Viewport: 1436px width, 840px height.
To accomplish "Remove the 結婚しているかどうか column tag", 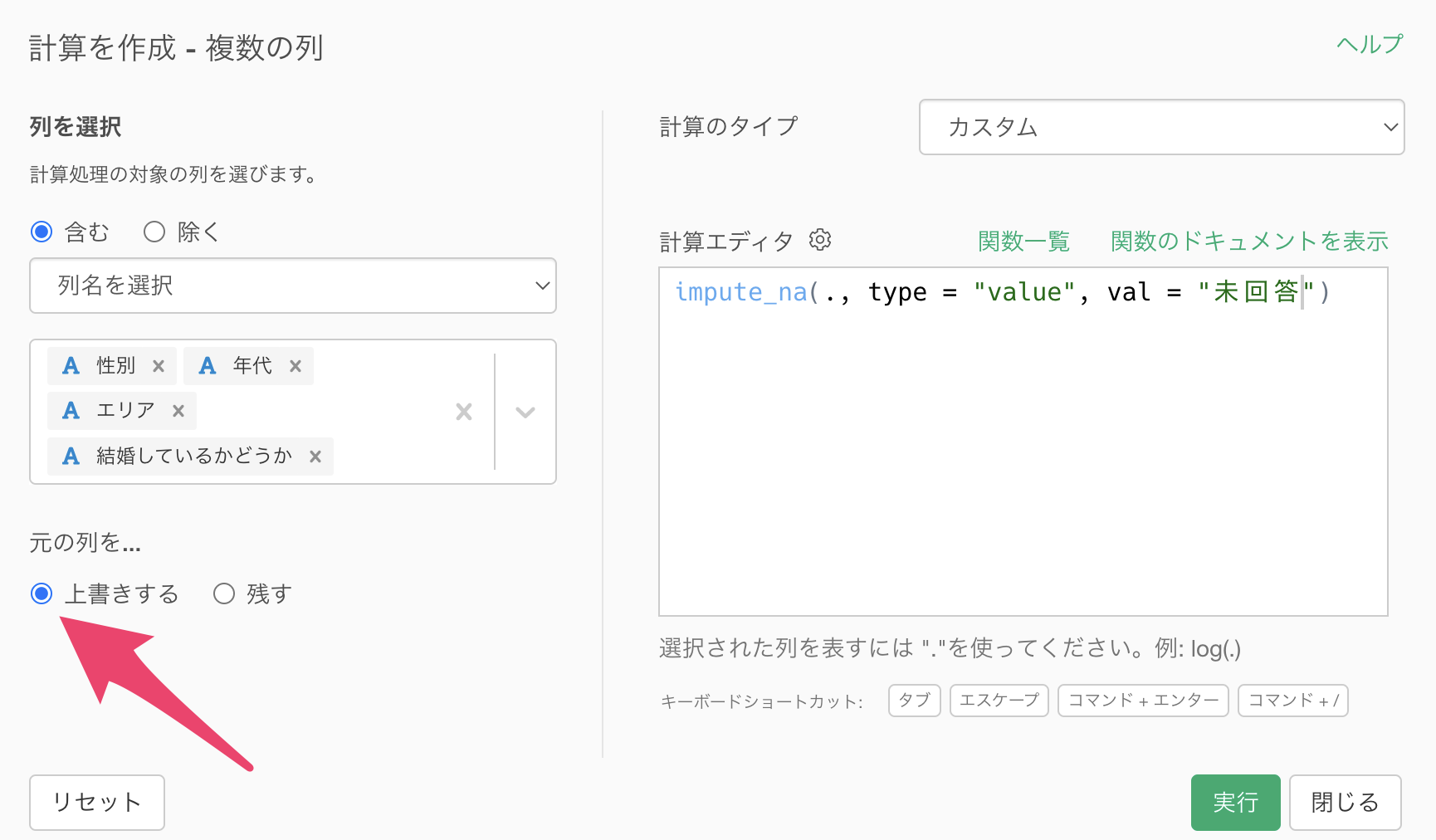I will [315, 457].
